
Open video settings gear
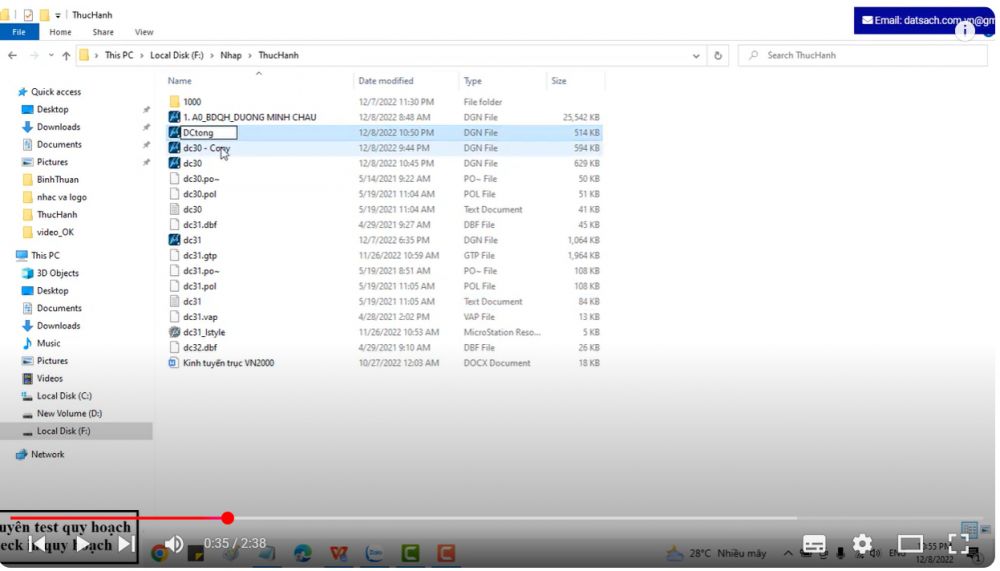(x=862, y=545)
